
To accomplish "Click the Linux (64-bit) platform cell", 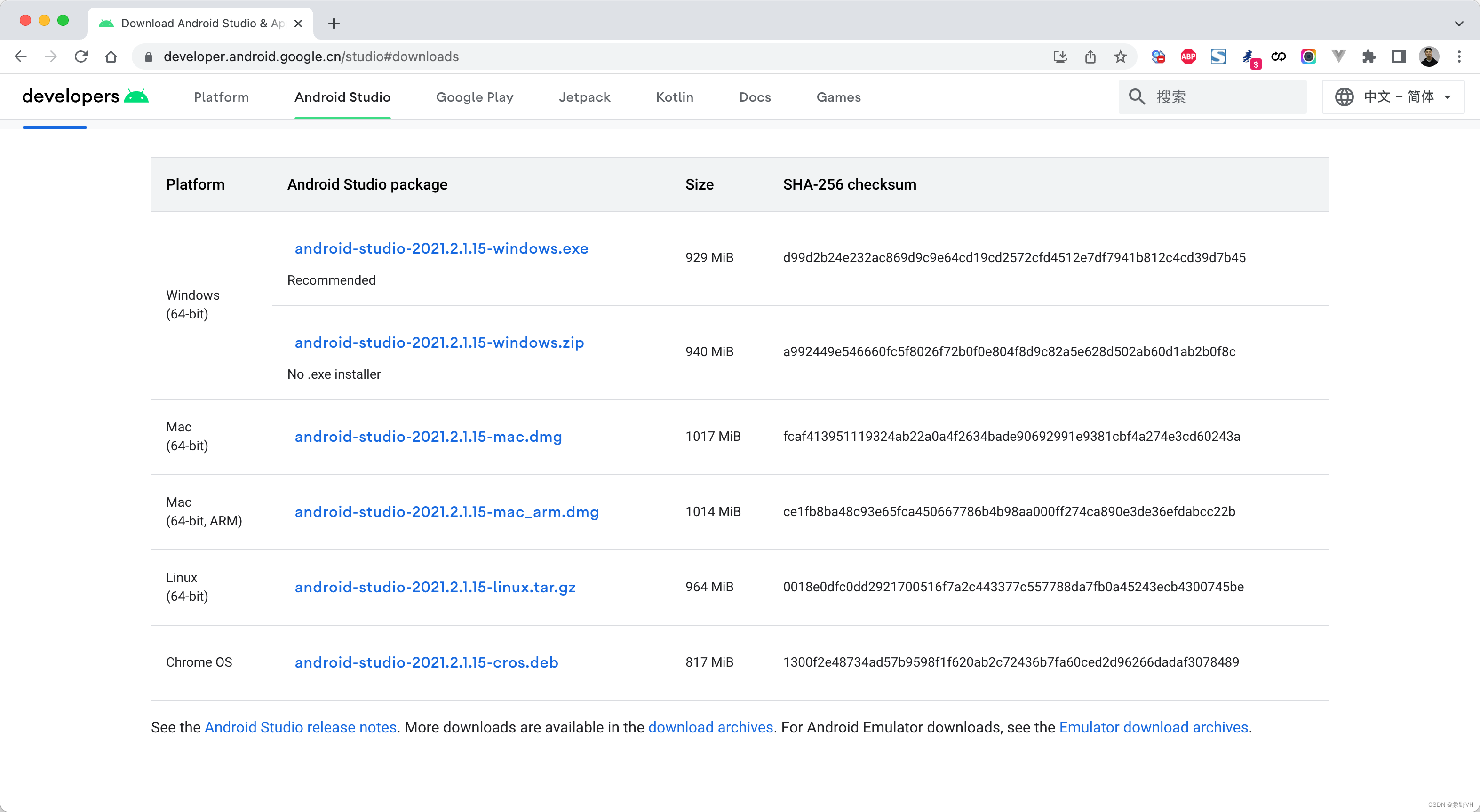I will click(187, 587).
